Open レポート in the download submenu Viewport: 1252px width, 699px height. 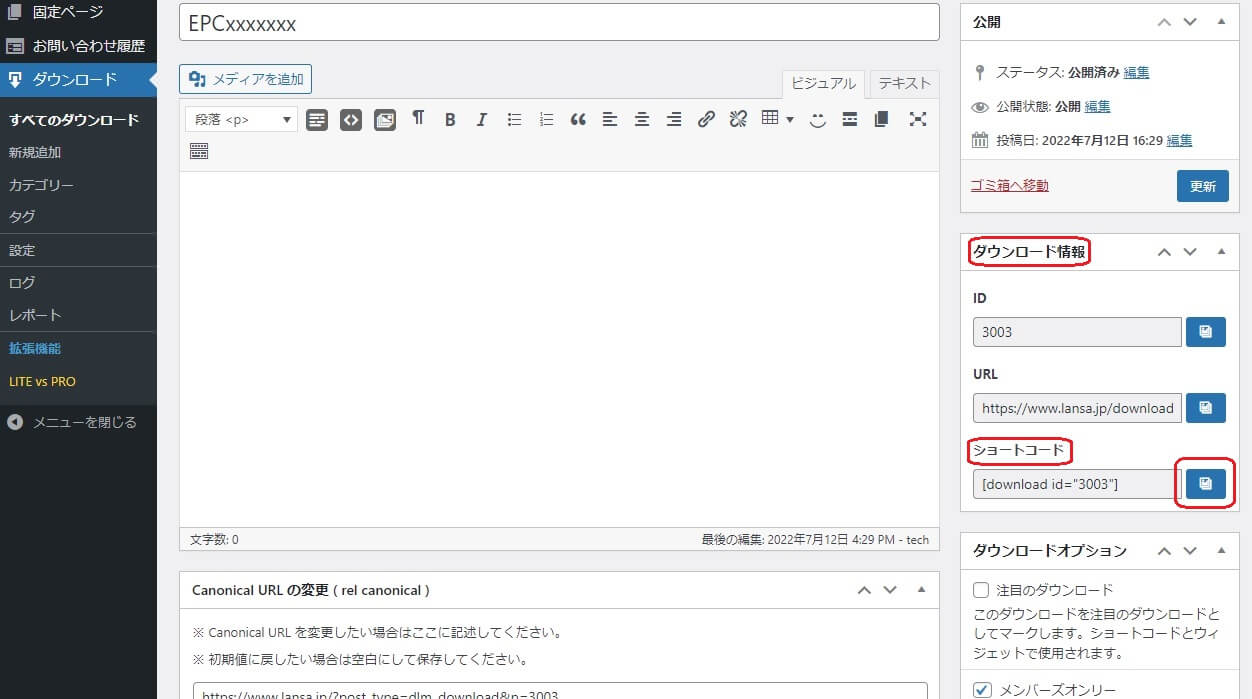pos(35,315)
